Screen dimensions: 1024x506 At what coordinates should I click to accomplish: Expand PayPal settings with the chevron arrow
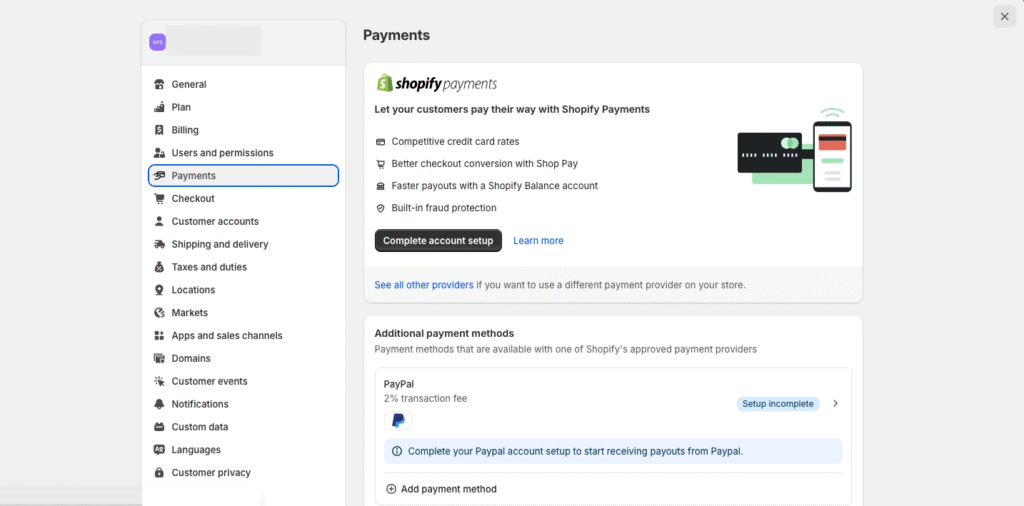click(x=835, y=404)
